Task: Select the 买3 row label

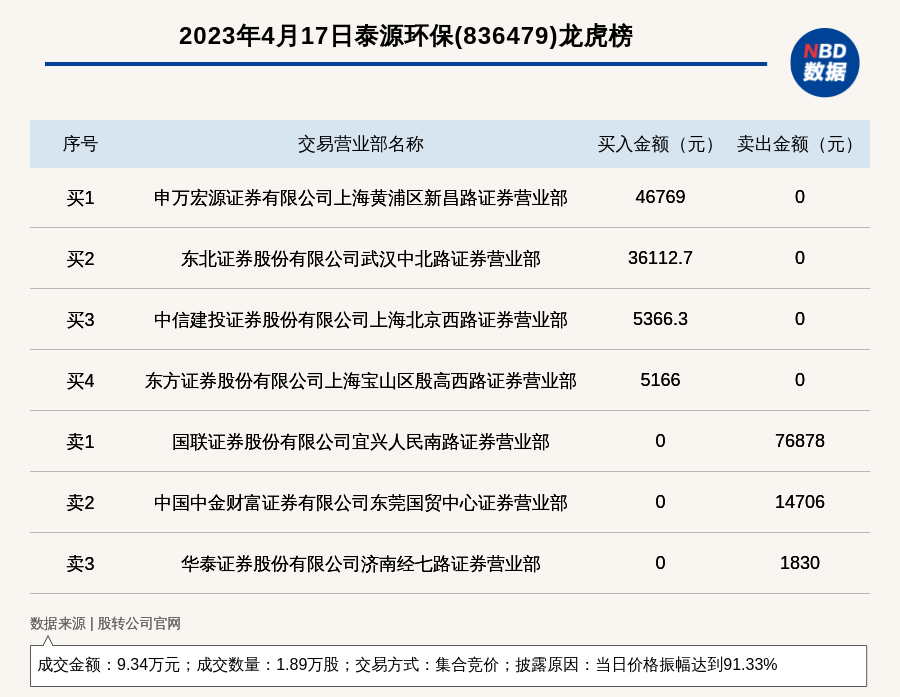Action: (x=80, y=320)
